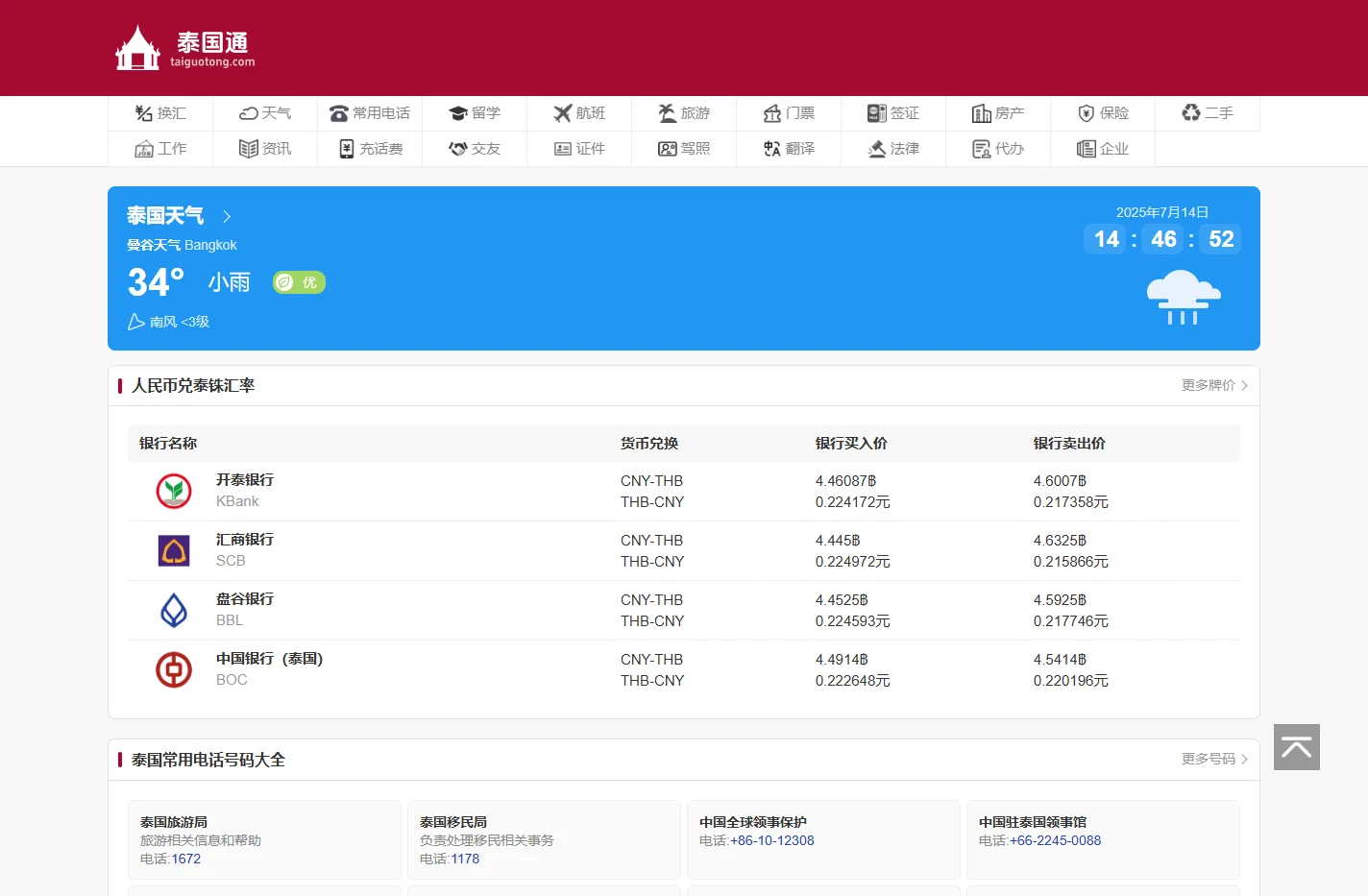The height and width of the screenshot is (896, 1368).
Task: Click the green 优 air quality badge
Action: click(299, 282)
